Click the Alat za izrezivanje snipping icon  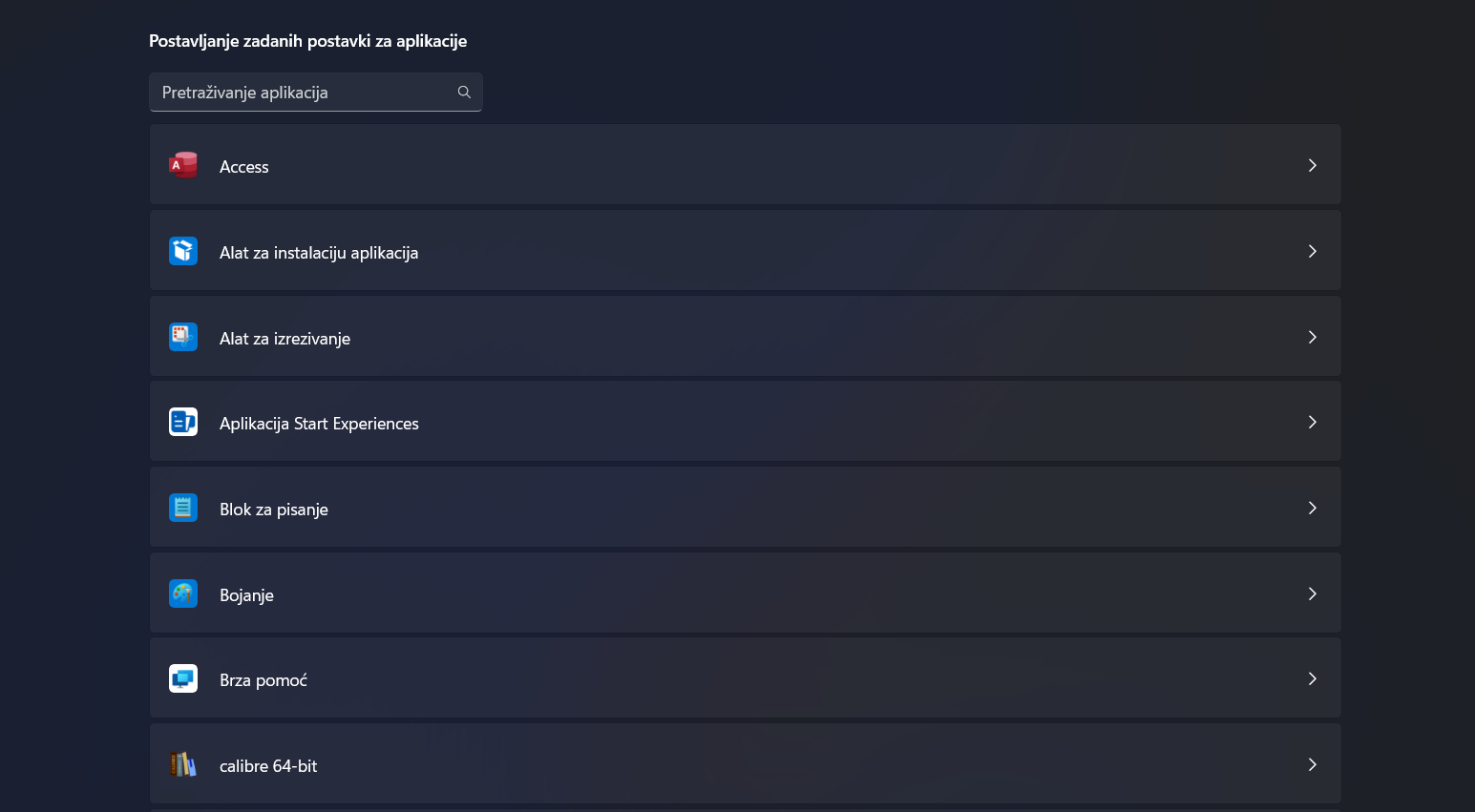coord(183,337)
